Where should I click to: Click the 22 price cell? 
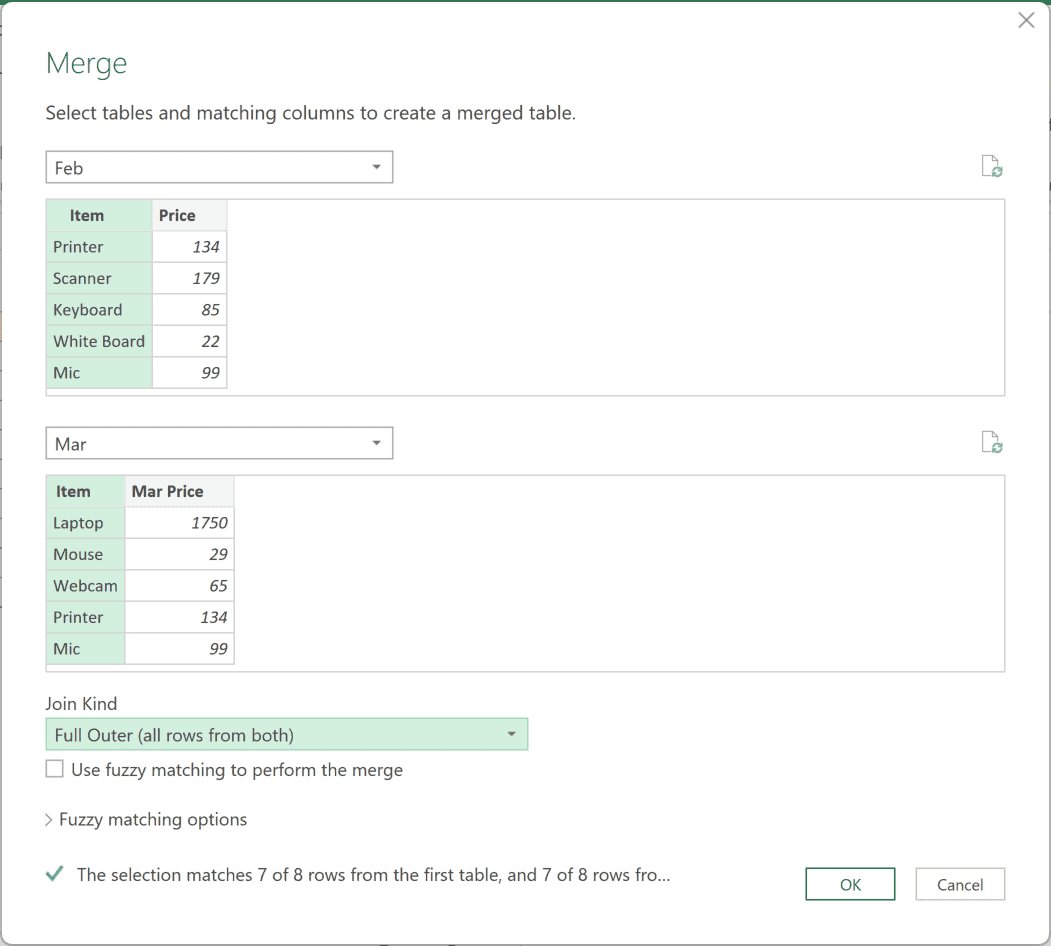tap(190, 341)
